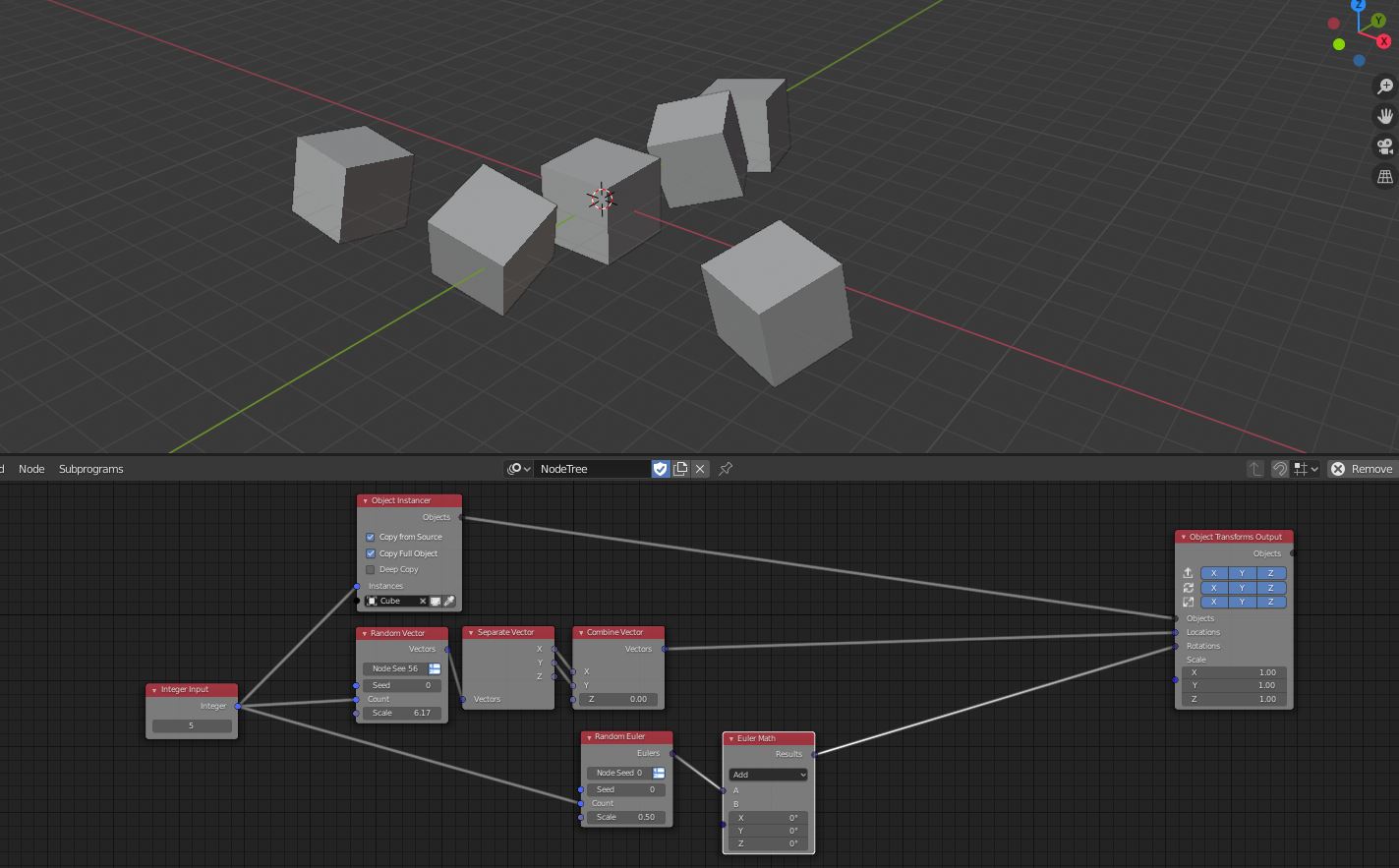
Task: Click the Random Vector Node Seed field
Action: 394,668
